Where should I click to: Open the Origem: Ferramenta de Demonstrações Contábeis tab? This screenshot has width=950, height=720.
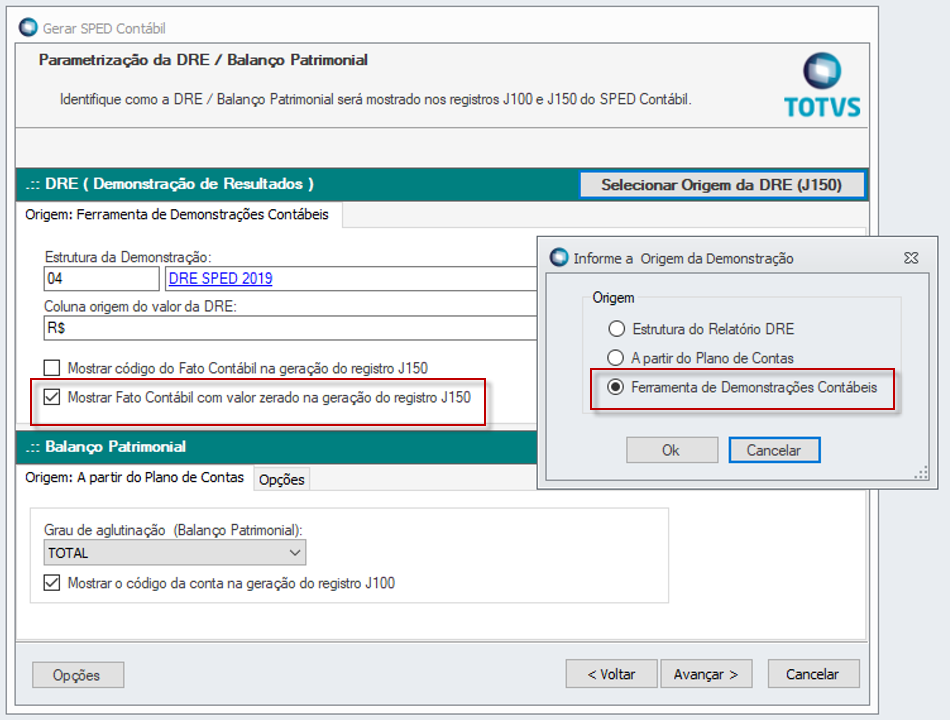[177, 215]
